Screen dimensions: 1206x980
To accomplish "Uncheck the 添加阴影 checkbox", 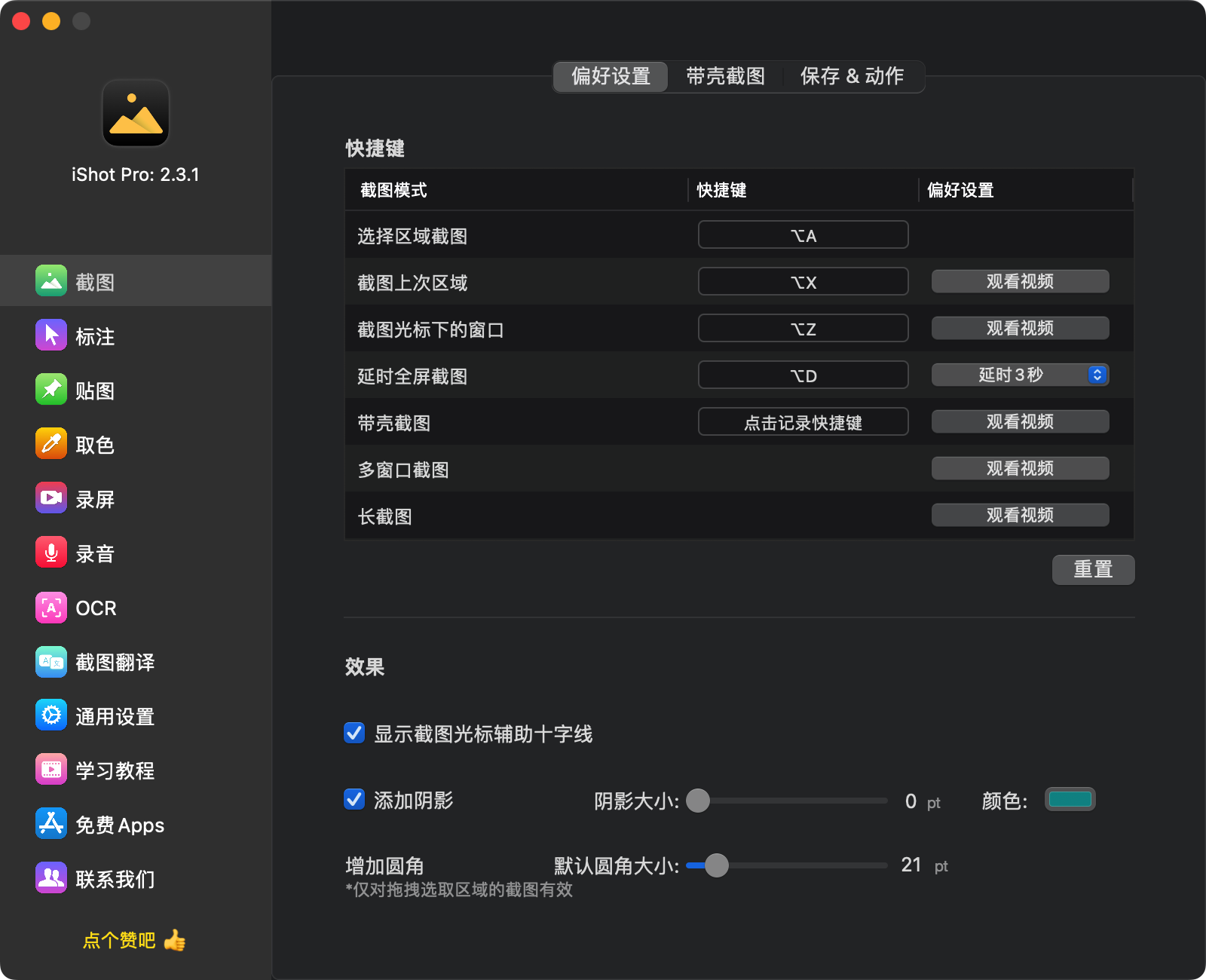I will (354, 799).
